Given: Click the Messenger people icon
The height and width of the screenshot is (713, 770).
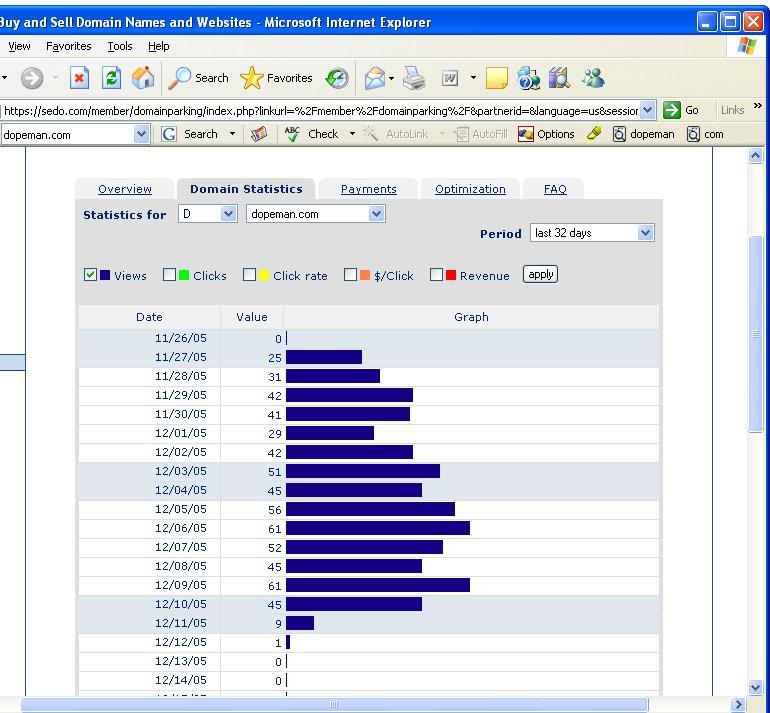Looking at the screenshot, I should click(593, 78).
